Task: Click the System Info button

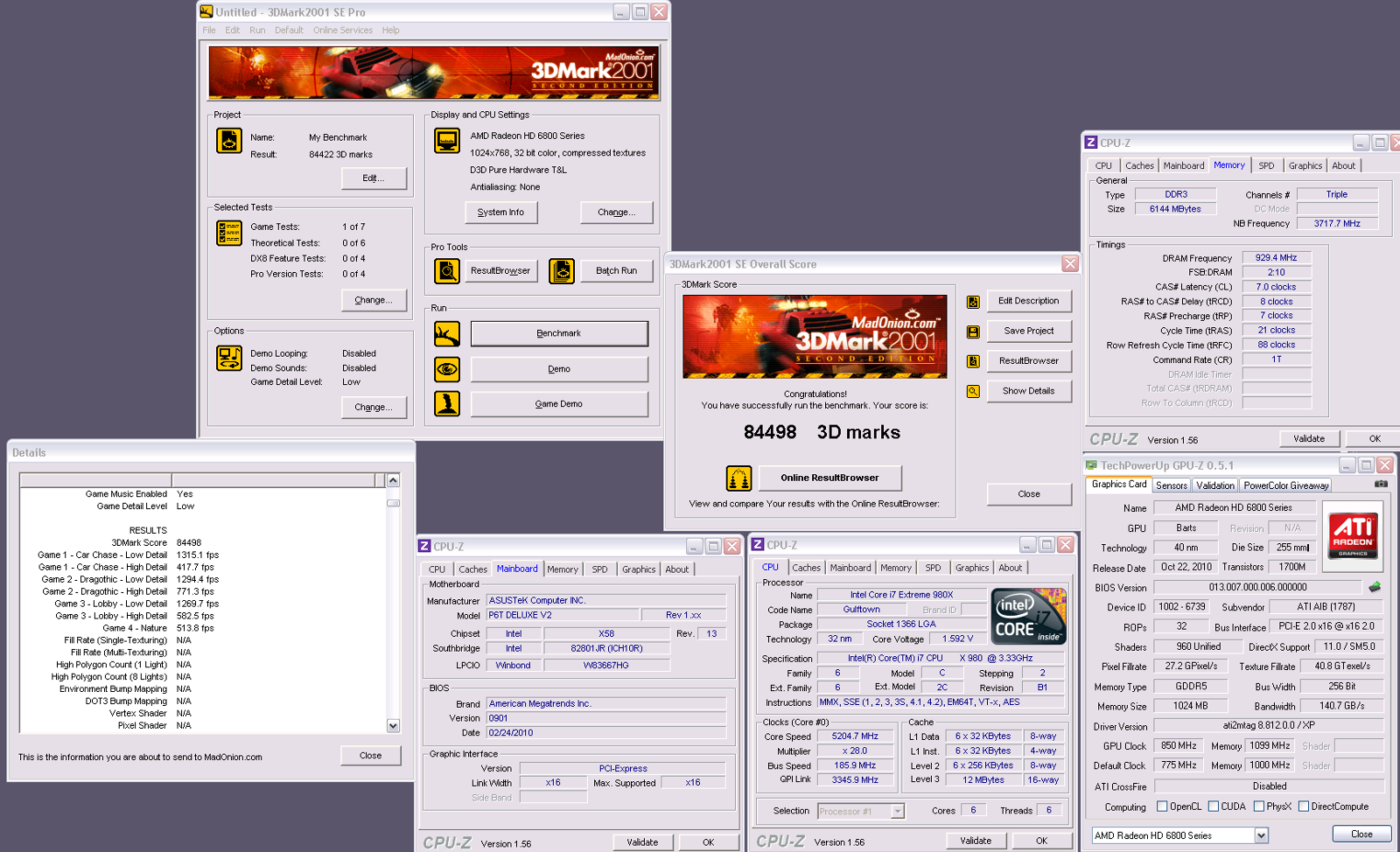Action: point(500,213)
